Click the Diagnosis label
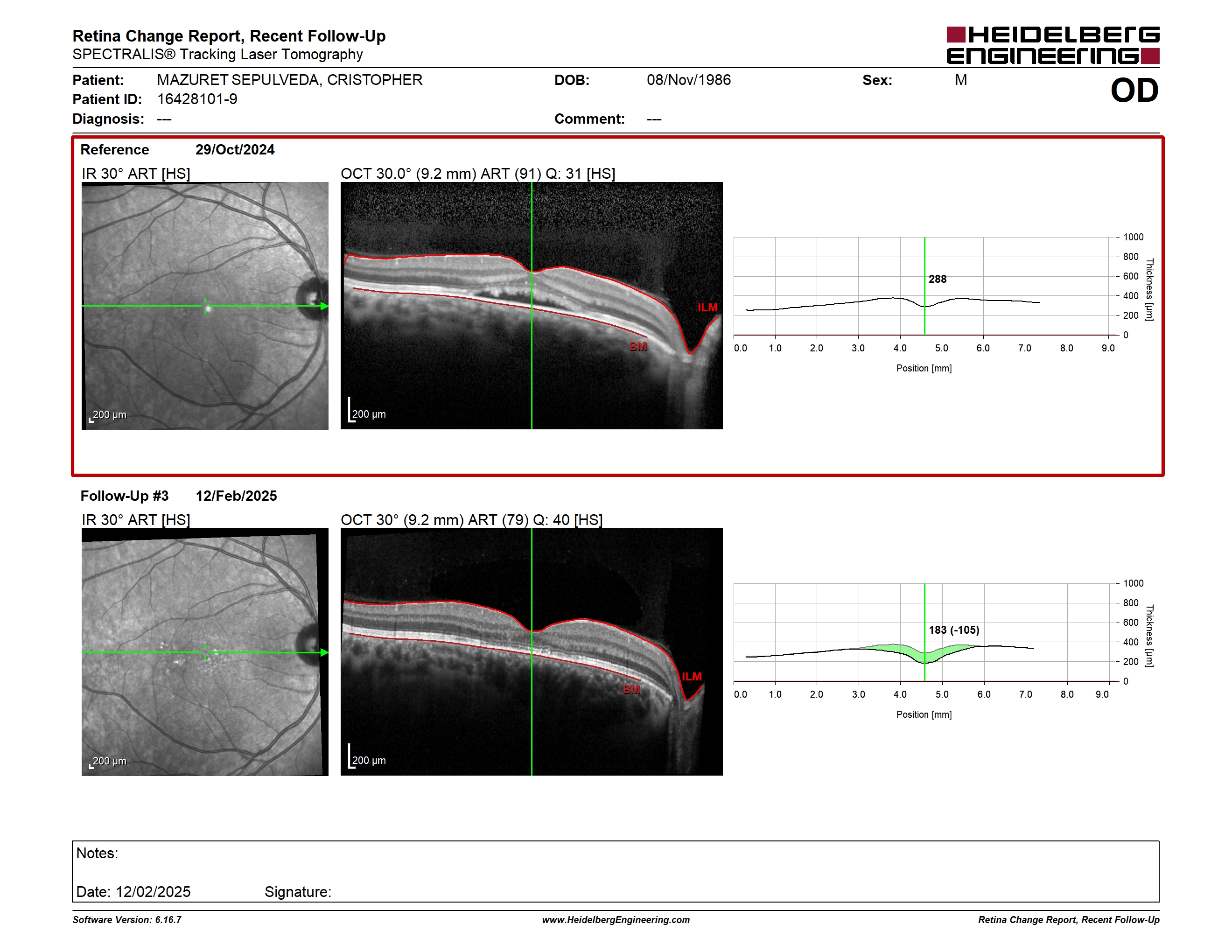This screenshot has width=1232, height=952. pos(108,119)
